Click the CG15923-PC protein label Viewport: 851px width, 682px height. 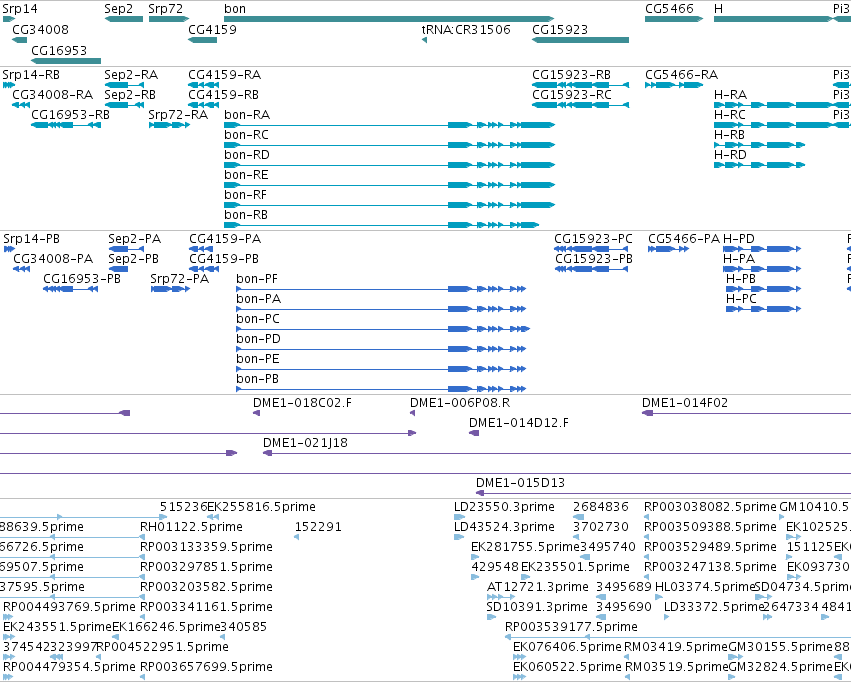593,239
